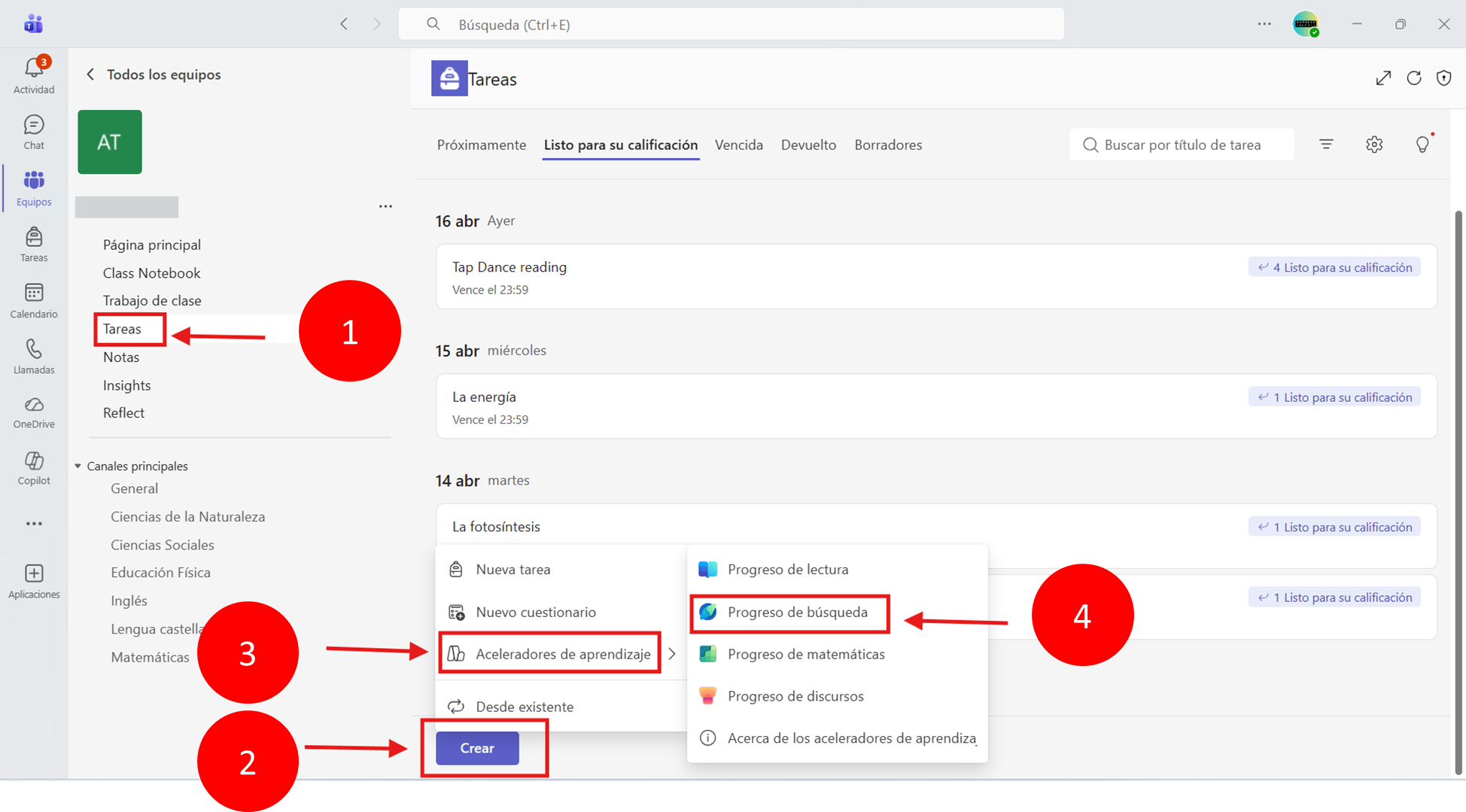Open the Matemáticas channel
This screenshot has height=812, width=1466.
click(151, 657)
